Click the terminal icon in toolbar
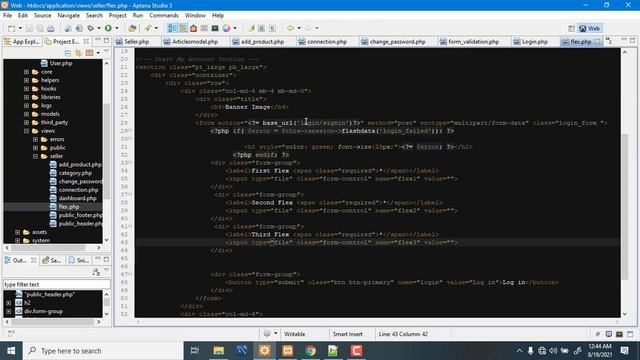 point(215,28)
